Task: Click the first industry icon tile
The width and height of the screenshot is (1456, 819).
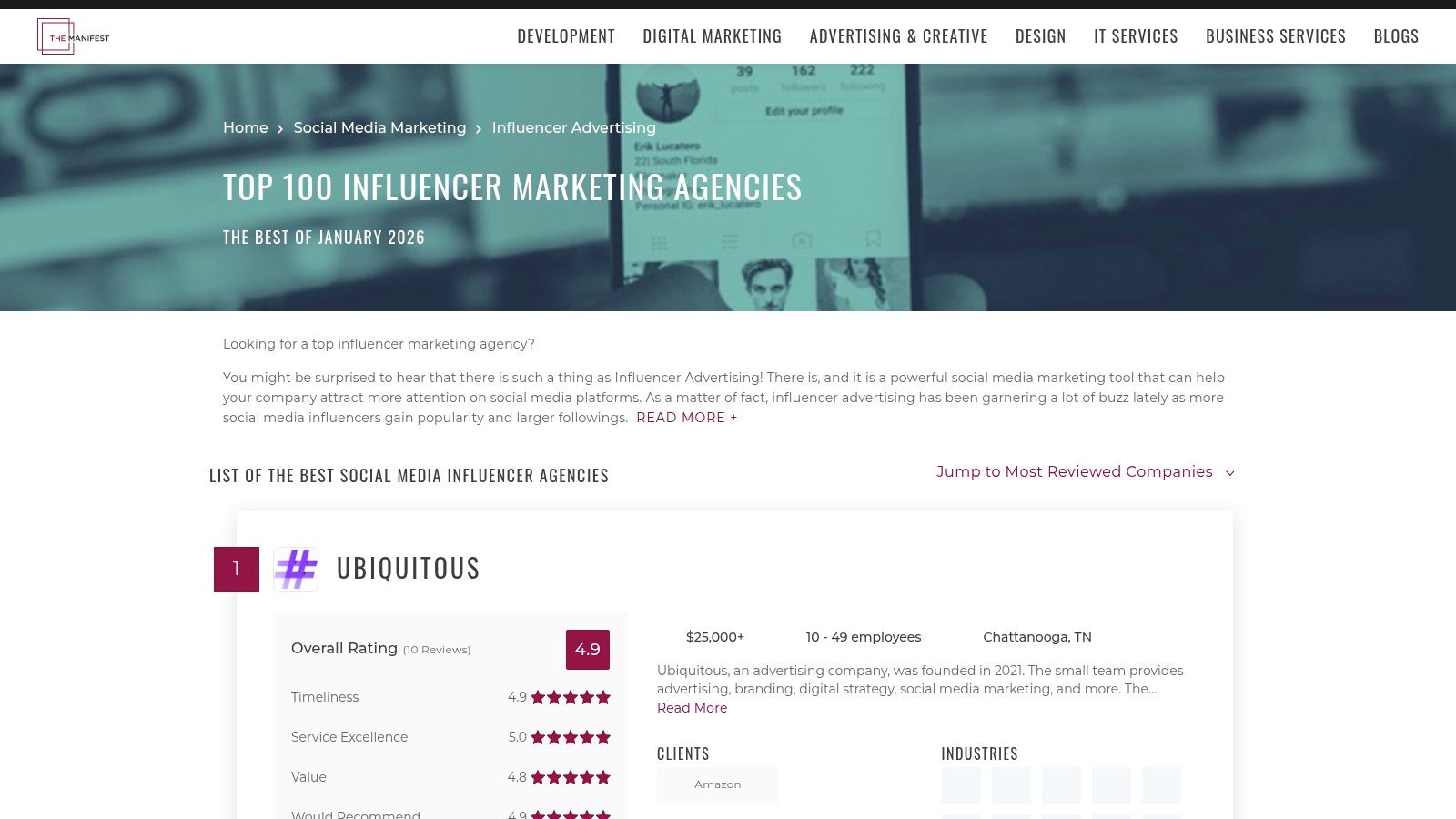Action: point(961,785)
